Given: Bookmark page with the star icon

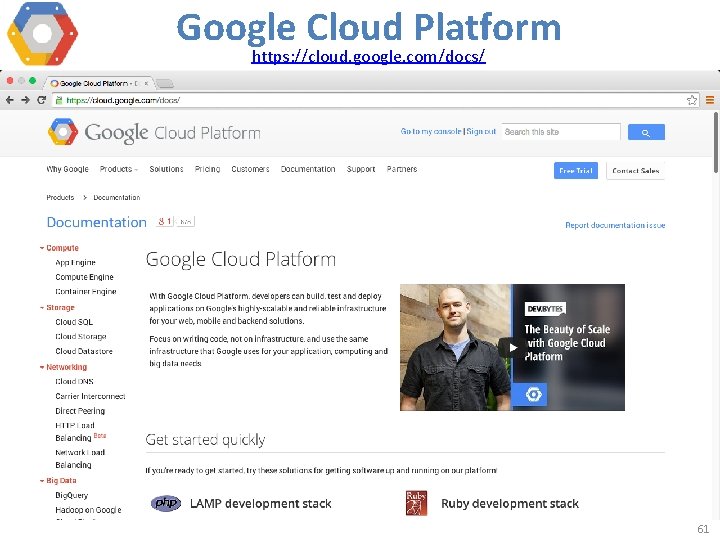Looking at the screenshot, I should [692, 100].
